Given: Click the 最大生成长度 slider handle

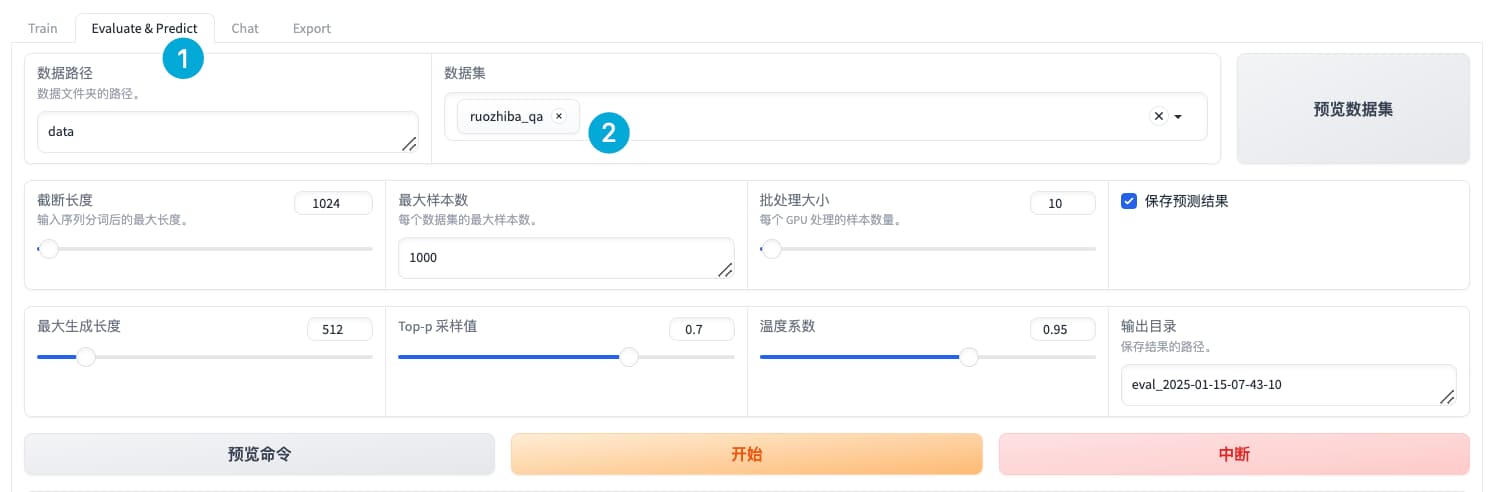Looking at the screenshot, I should 87,357.
